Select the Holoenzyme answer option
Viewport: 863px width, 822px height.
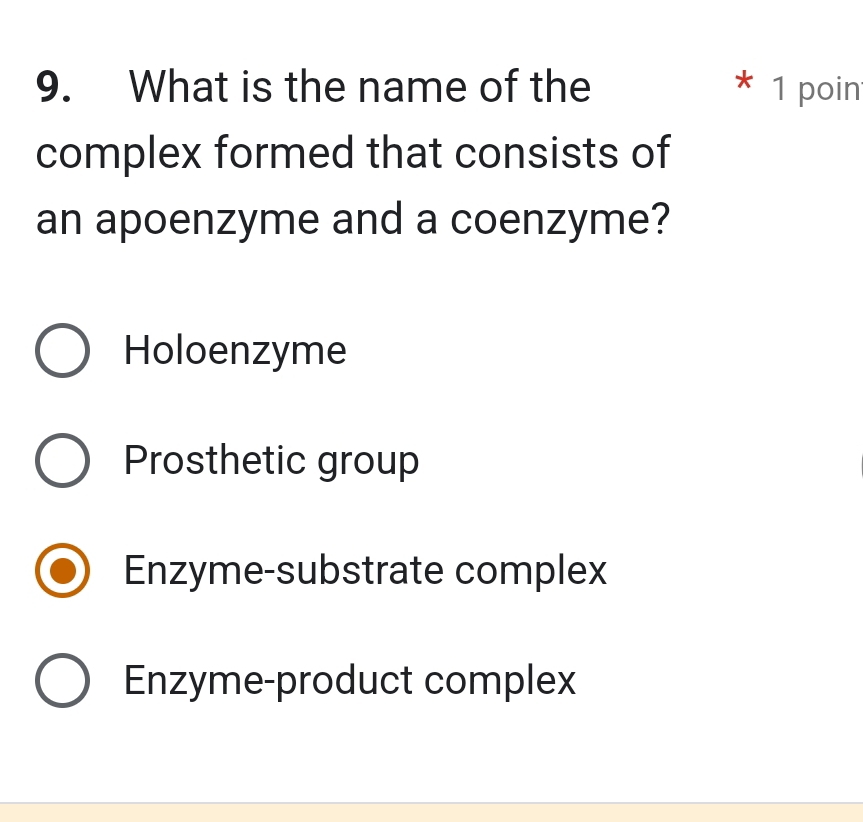[62, 350]
